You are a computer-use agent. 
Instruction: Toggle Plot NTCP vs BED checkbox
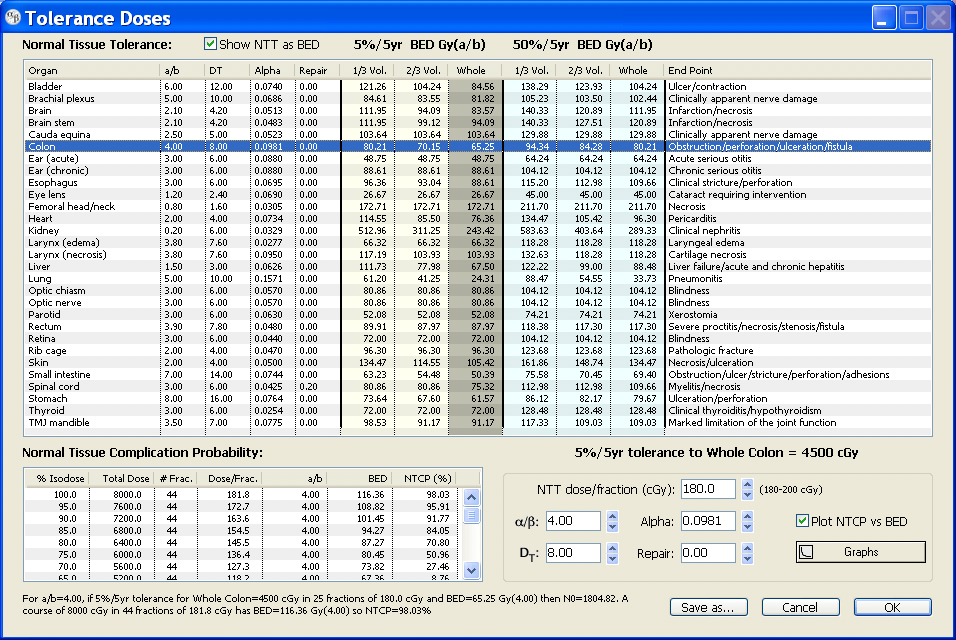click(x=802, y=521)
